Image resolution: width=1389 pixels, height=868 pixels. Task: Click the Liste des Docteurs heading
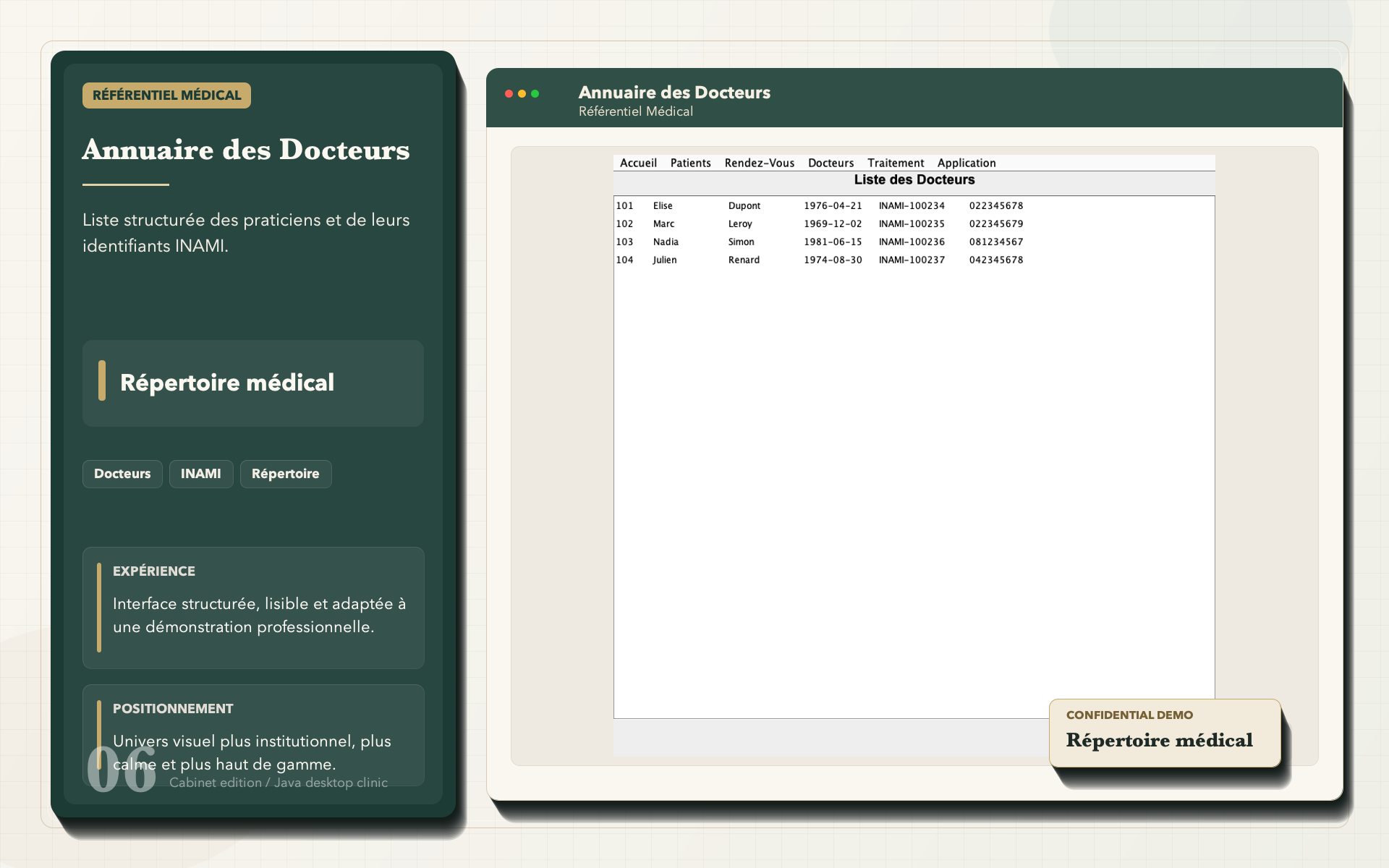[914, 179]
